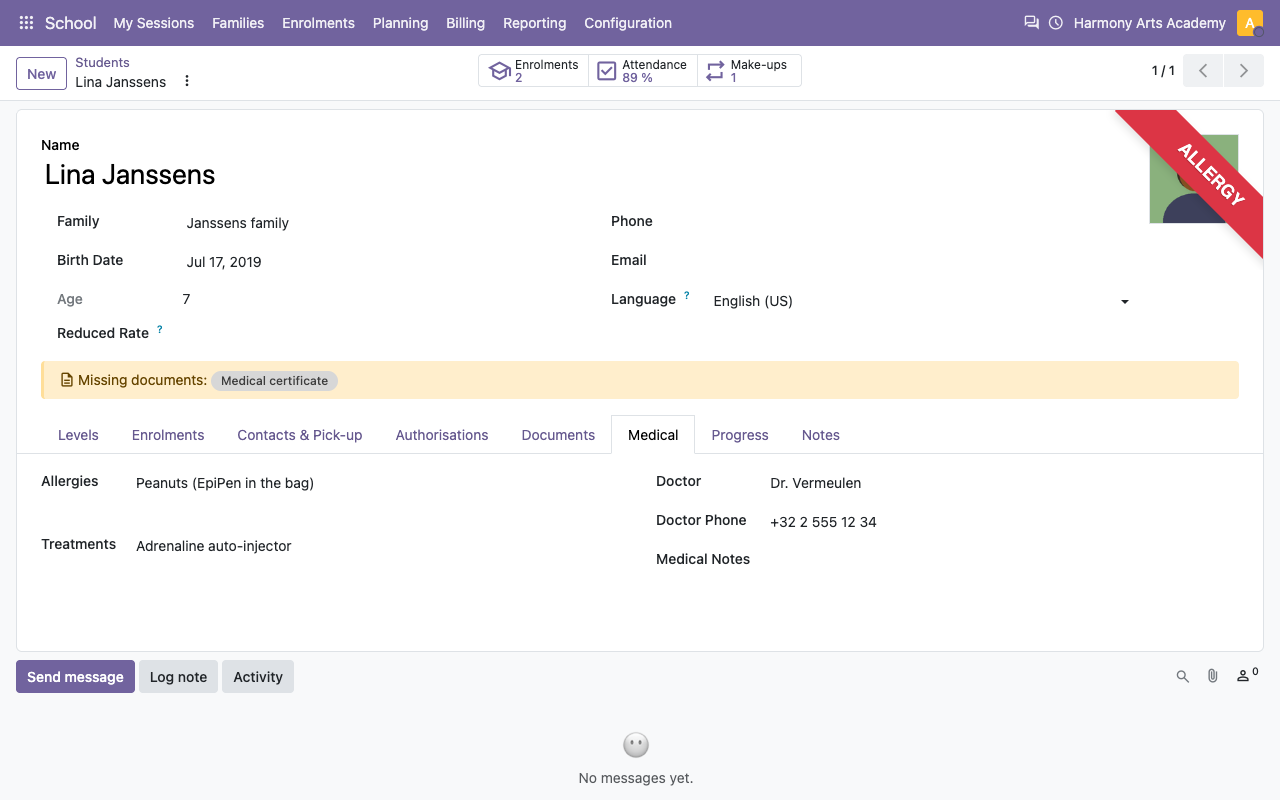Open the Enrolments top menu

pos(318,23)
